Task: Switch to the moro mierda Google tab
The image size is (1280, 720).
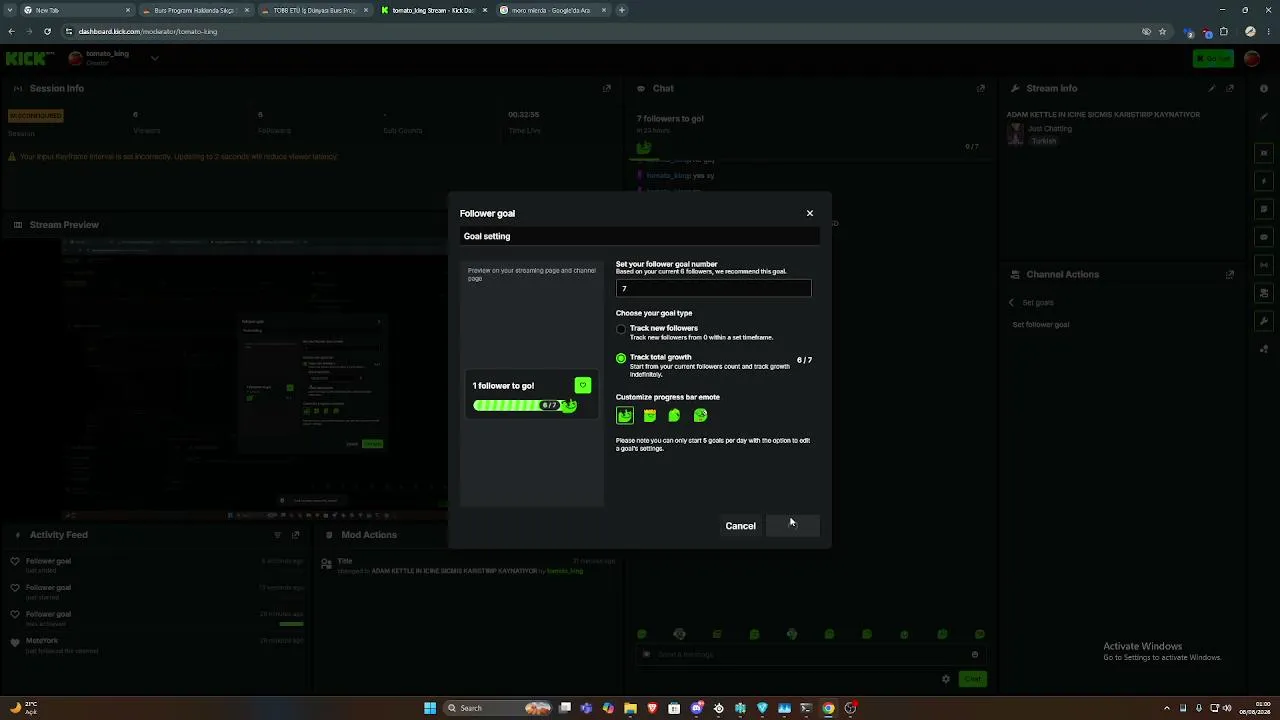Action: click(x=553, y=10)
